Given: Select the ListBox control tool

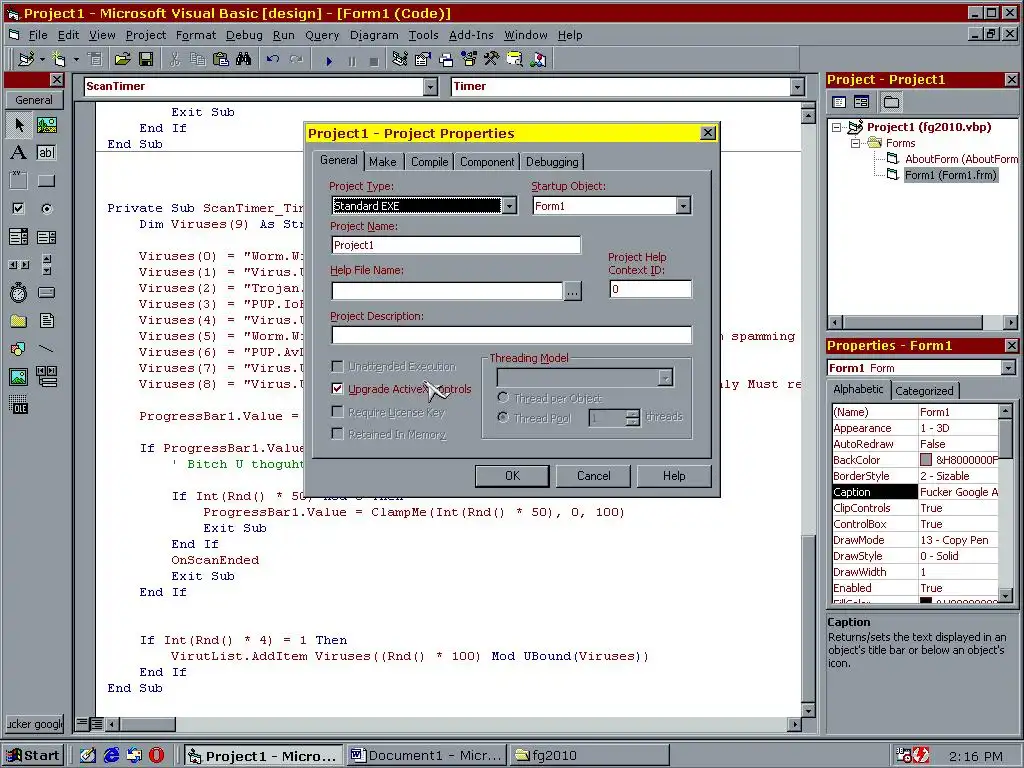Looking at the screenshot, I should (x=46, y=237).
